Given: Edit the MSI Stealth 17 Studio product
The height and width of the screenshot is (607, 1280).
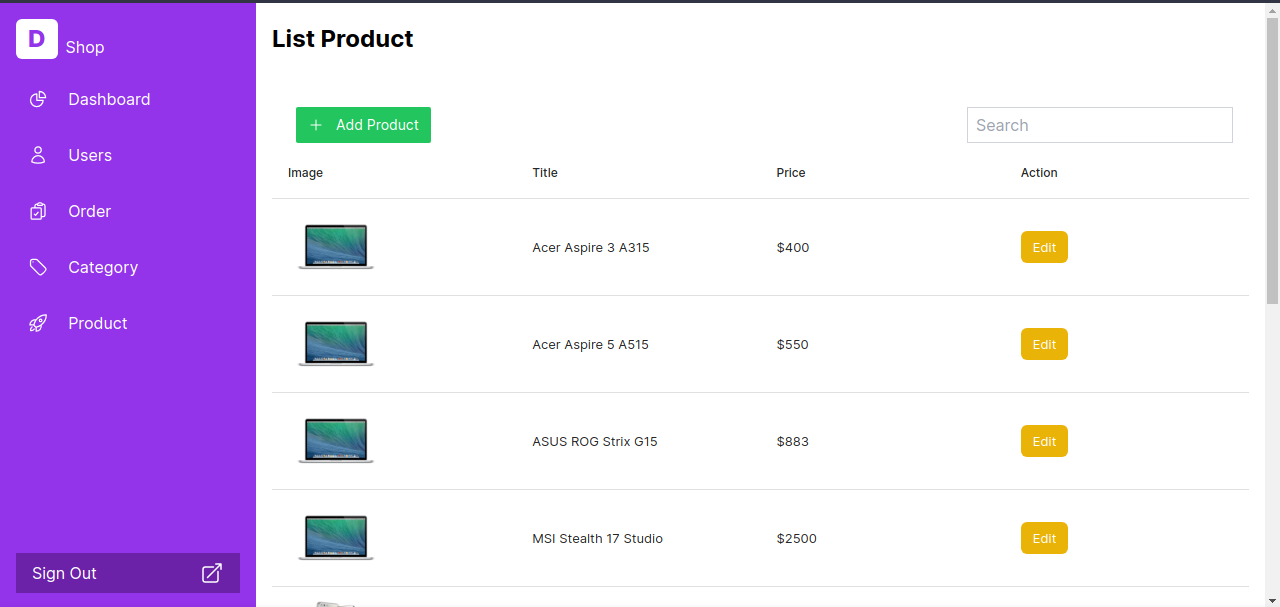Looking at the screenshot, I should tap(1044, 538).
